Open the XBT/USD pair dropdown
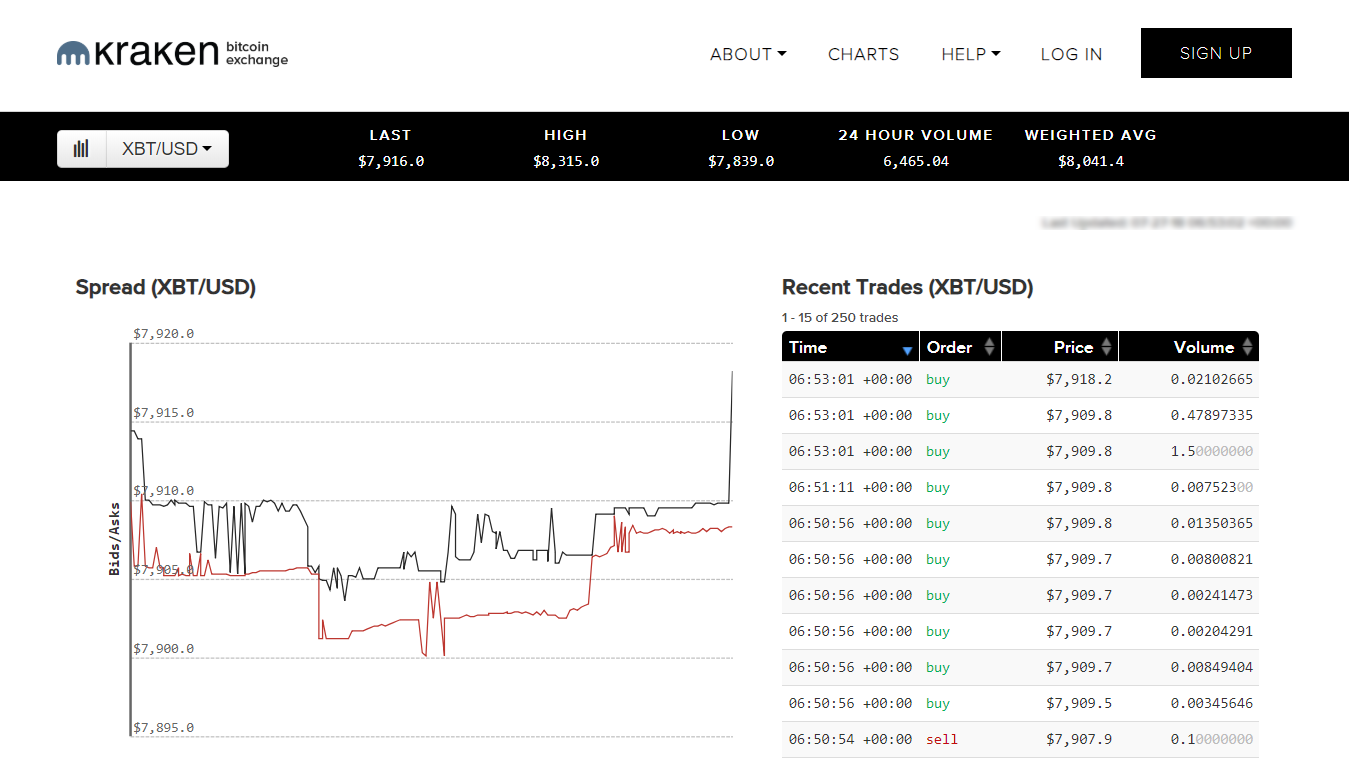Image resolution: width=1349 pixels, height=761 pixels. (x=167, y=149)
